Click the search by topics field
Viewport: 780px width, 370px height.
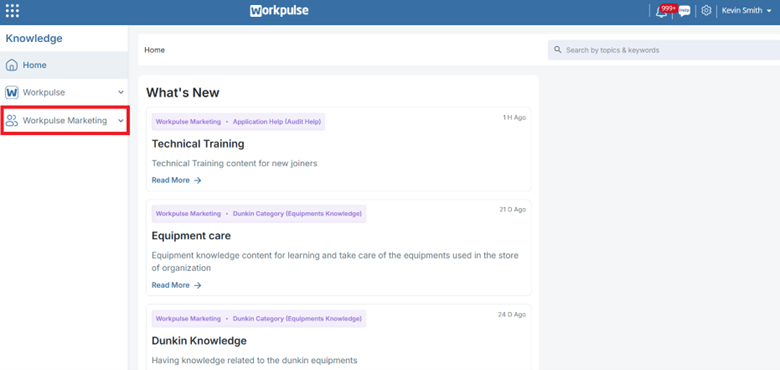664,50
